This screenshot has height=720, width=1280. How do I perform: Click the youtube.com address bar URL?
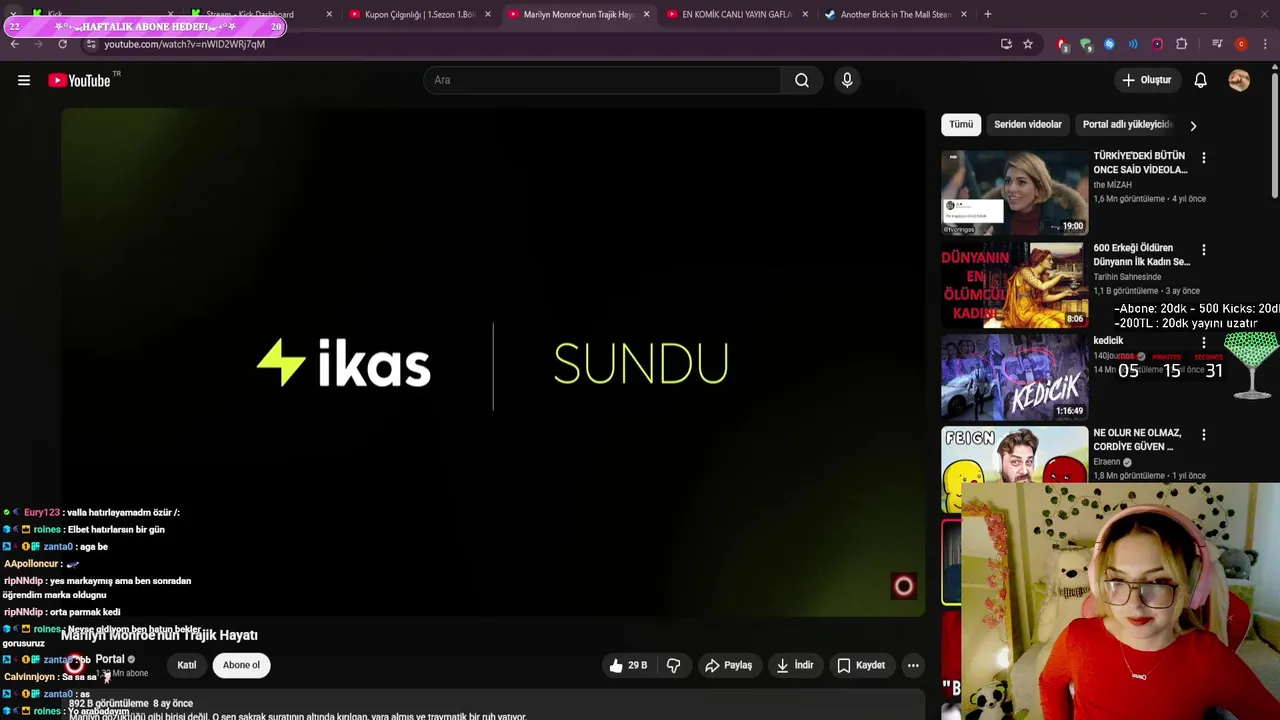tap(185, 44)
